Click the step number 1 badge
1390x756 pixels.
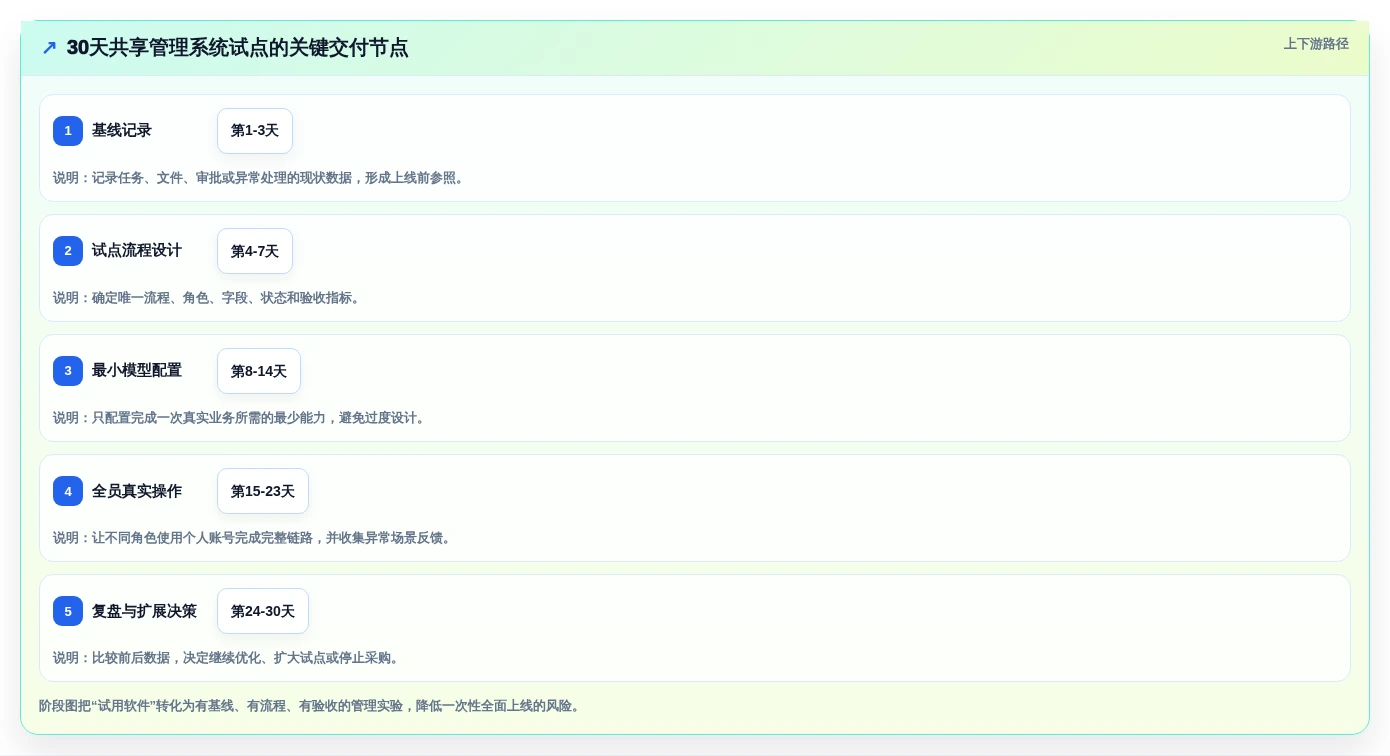[x=68, y=131]
